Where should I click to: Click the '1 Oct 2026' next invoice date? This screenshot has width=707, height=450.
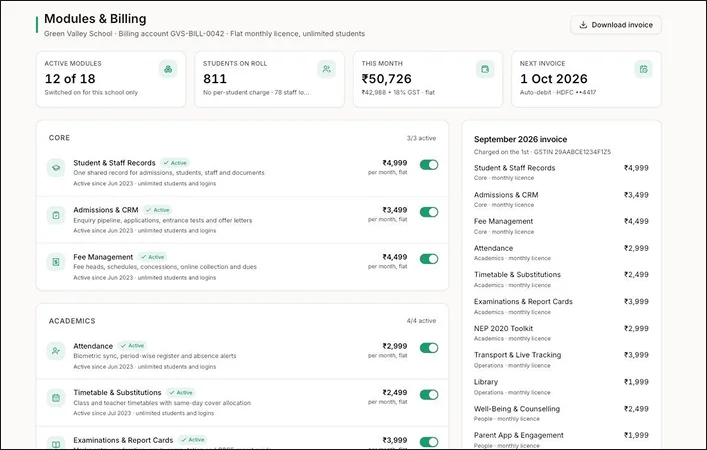554,79
